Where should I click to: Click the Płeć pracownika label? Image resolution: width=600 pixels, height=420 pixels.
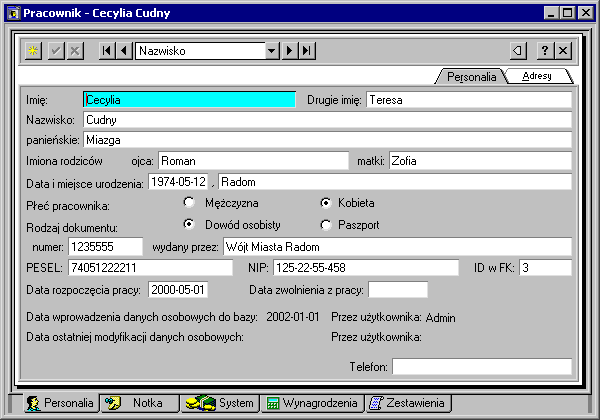click(68, 206)
